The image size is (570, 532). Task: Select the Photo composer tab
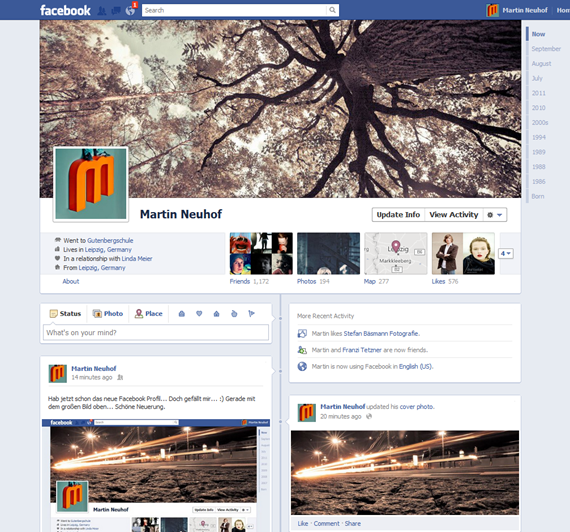pyautogui.click(x=108, y=313)
